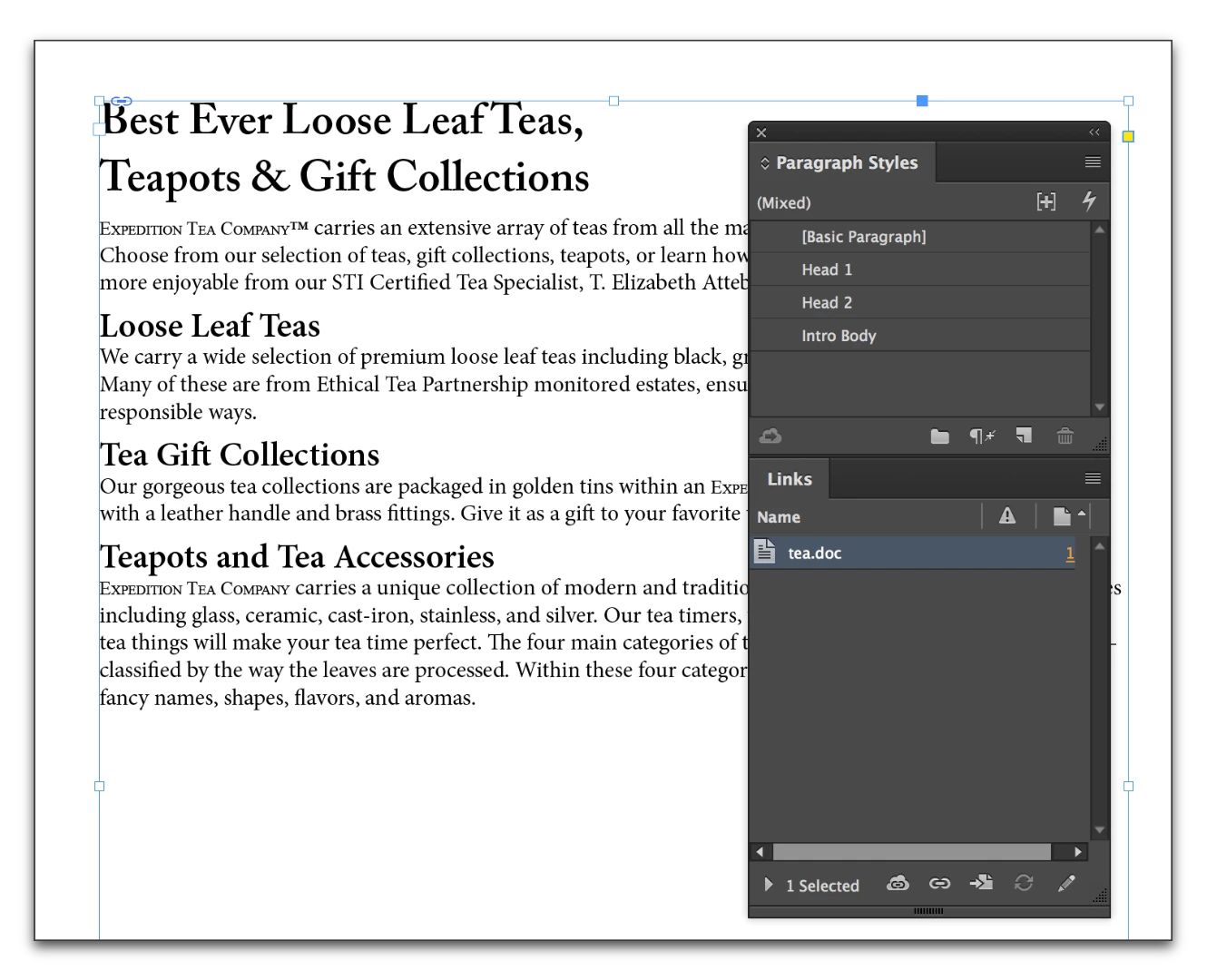Screen dimensions: 1207x980
Task: Click the blue anchored object control on the frame
Action: point(922,101)
